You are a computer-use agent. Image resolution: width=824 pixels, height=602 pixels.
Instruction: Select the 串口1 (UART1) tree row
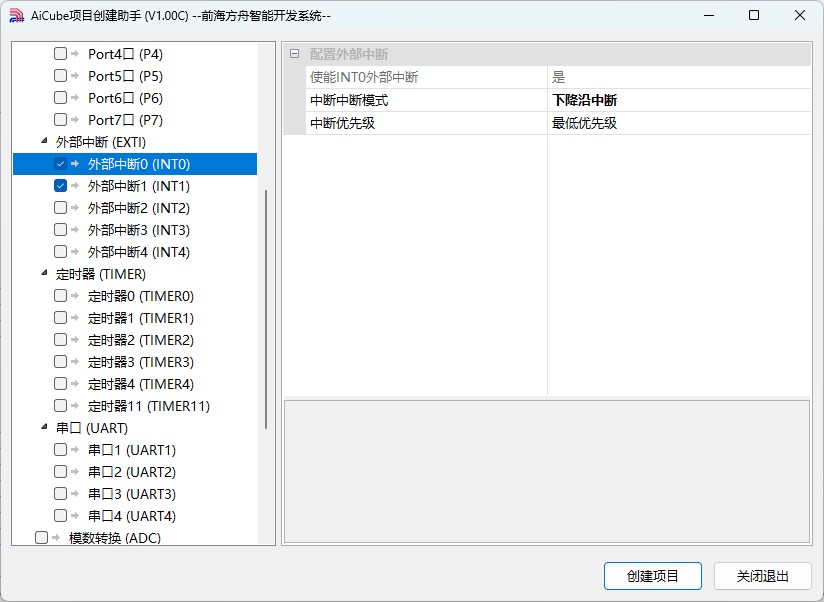[131, 450]
